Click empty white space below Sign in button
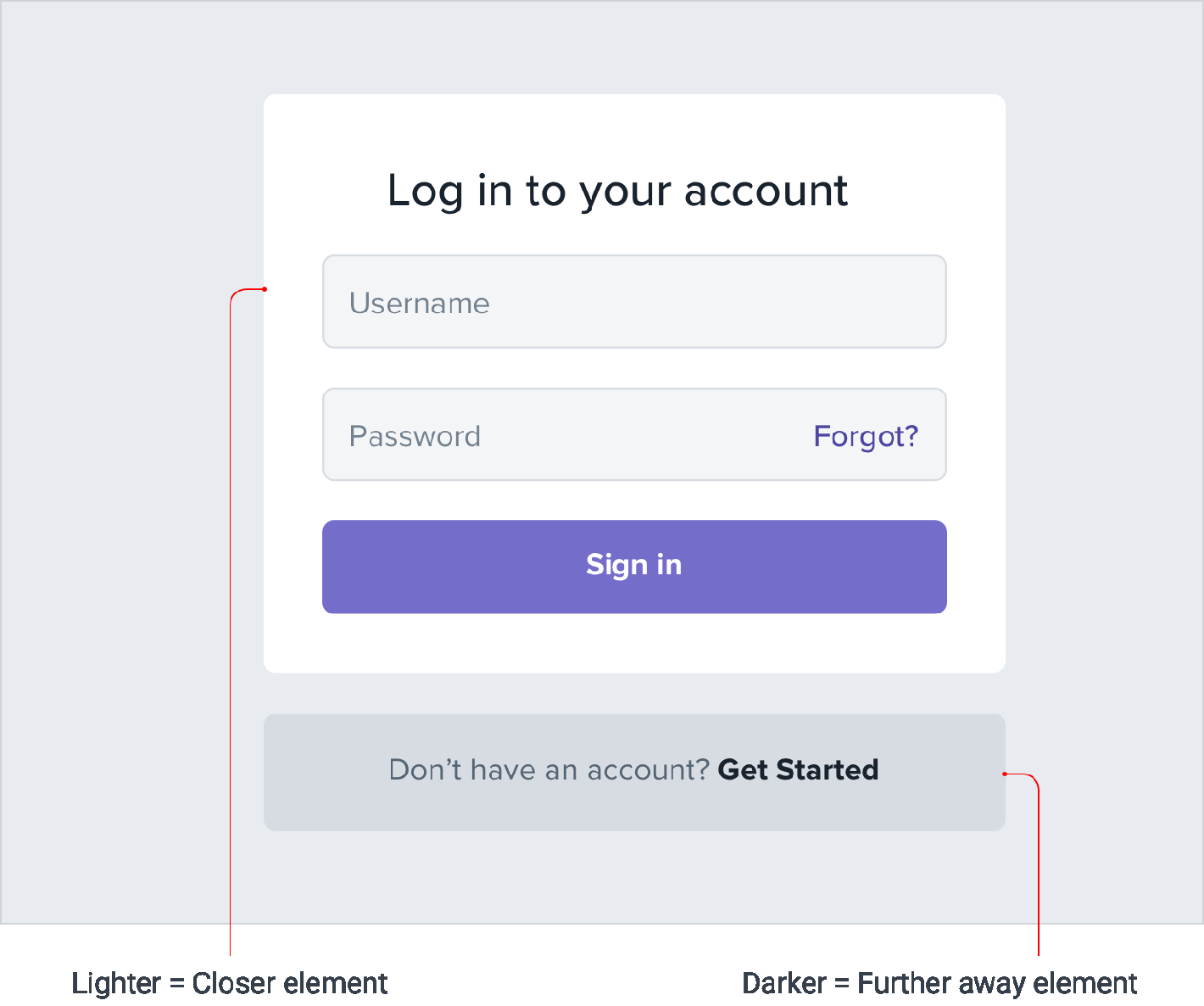1204x1006 pixels. click(634, 643)
